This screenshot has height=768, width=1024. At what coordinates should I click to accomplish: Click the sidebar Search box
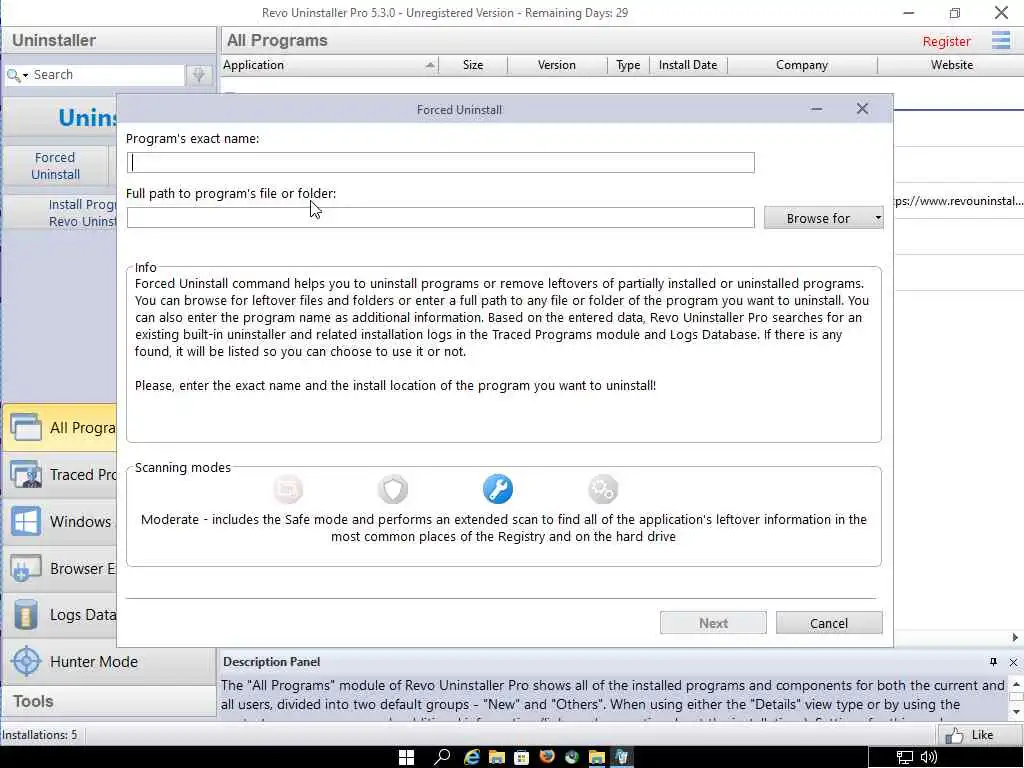(x=106, y=75)
